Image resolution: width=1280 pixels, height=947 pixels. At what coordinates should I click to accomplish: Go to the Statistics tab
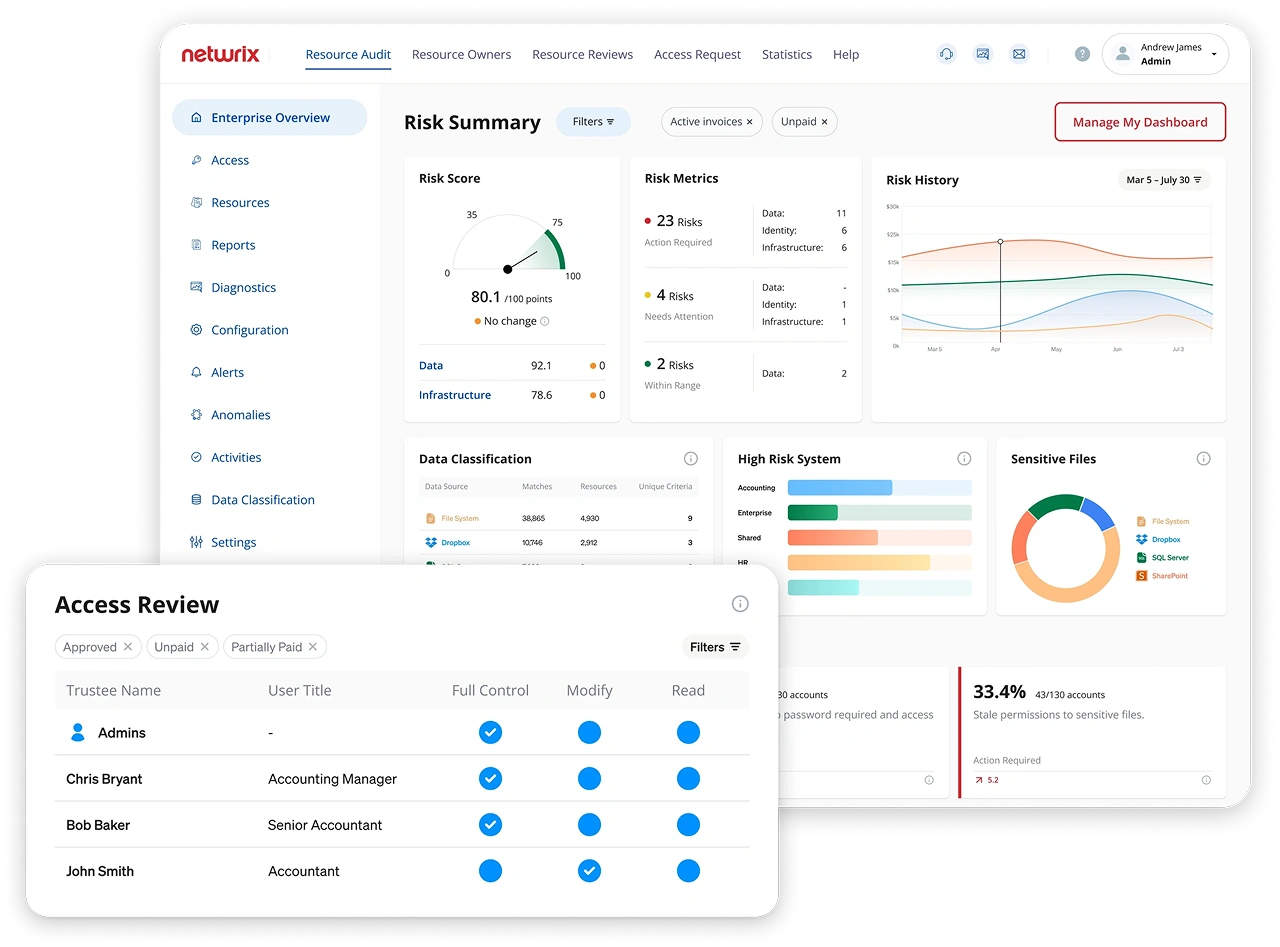pyautogui.click(x=787, y=55)
